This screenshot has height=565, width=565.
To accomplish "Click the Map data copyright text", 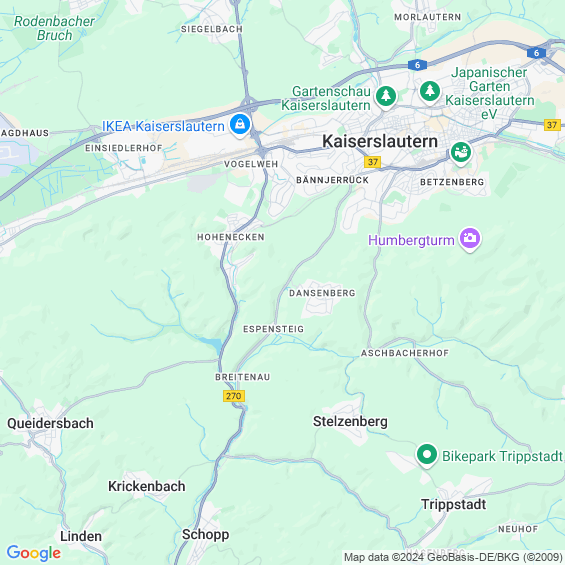I will (453, 557).
